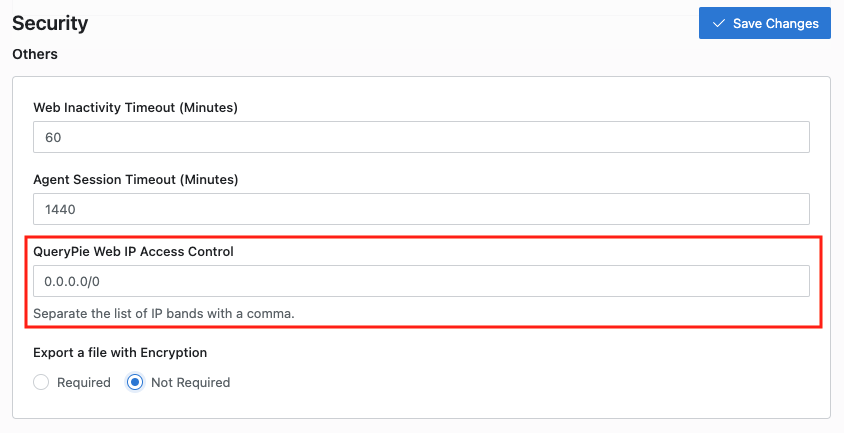844x433 pixels.
Task: Click the helper text about separating IP bands
Action: (x=164, y=313)
